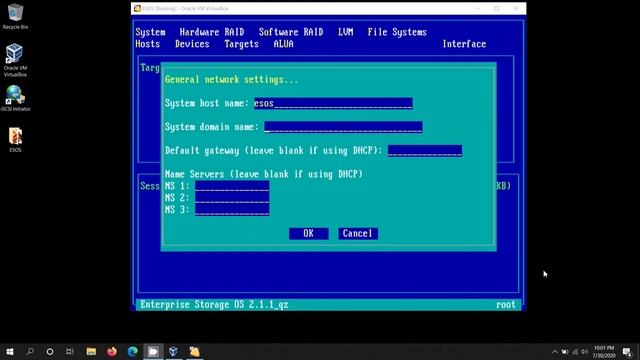Open the File Systems menu
Screen dimensions: 640x360
[x=397, y=32]
